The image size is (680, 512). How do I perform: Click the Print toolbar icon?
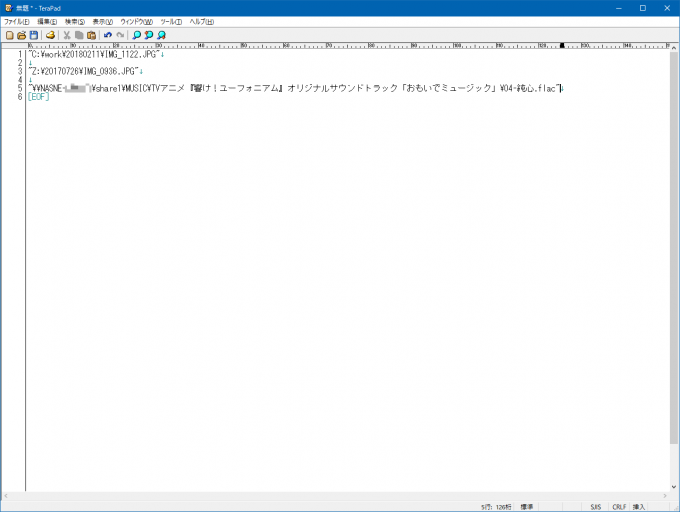click(50, 35)
